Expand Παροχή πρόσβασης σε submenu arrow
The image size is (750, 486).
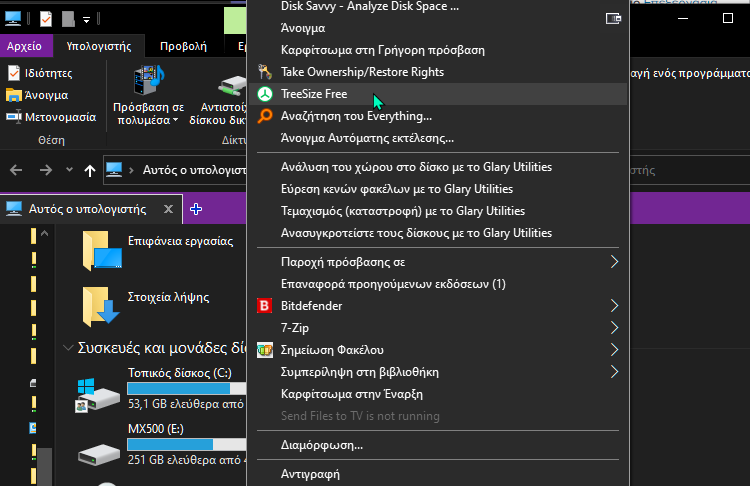(x=615, y=262)
